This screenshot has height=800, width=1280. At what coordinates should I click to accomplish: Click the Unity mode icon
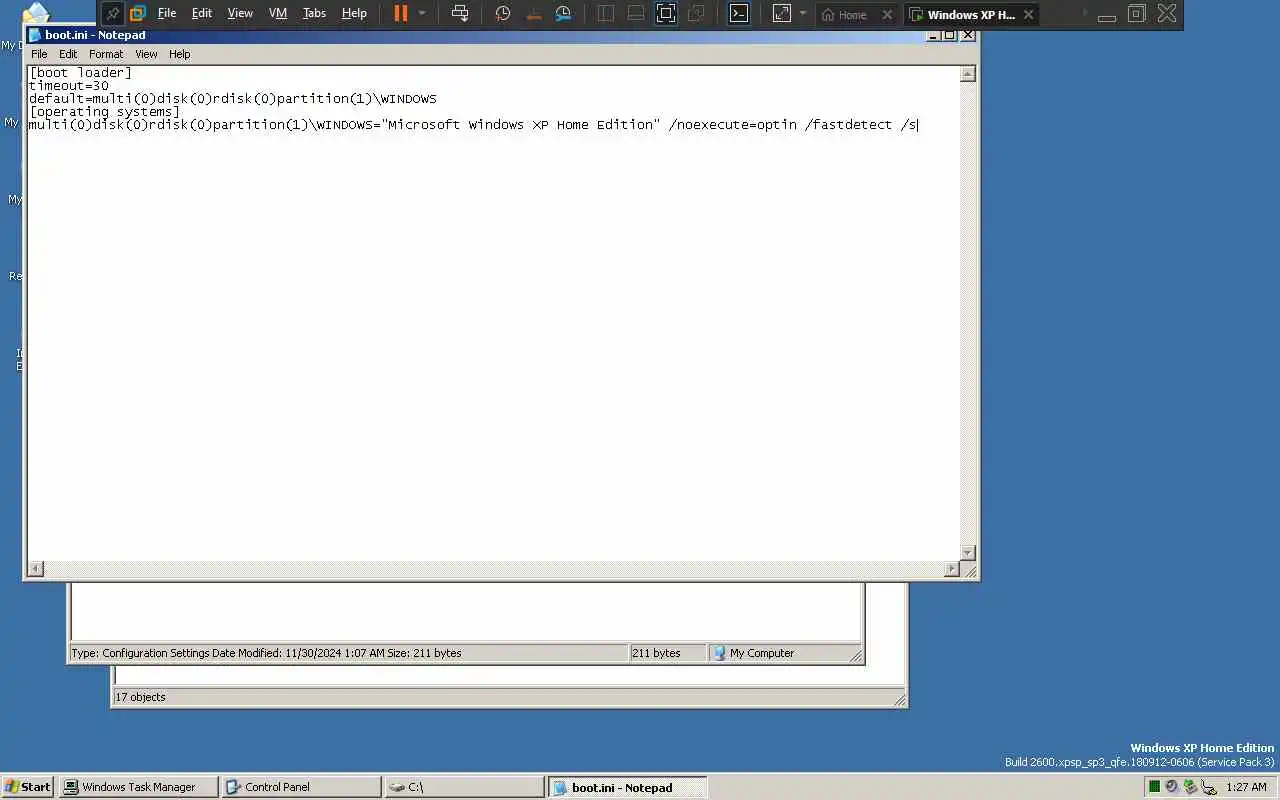point(697,14)
